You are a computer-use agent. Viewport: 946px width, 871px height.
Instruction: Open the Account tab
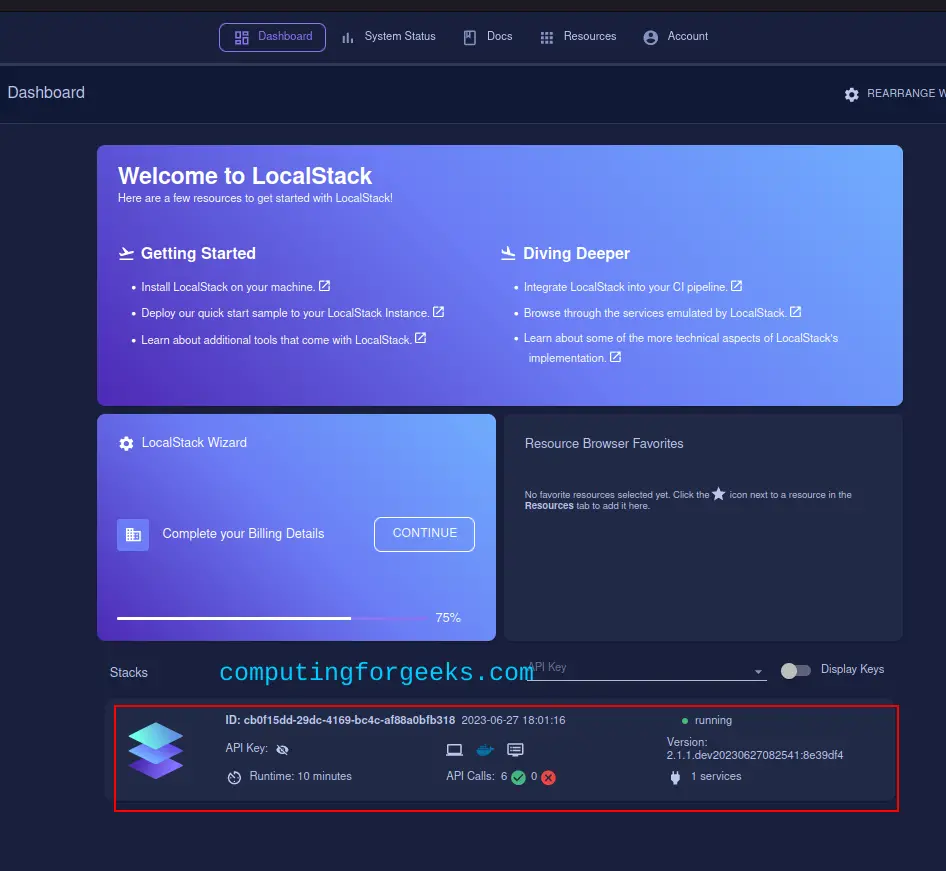coord(676,37)
